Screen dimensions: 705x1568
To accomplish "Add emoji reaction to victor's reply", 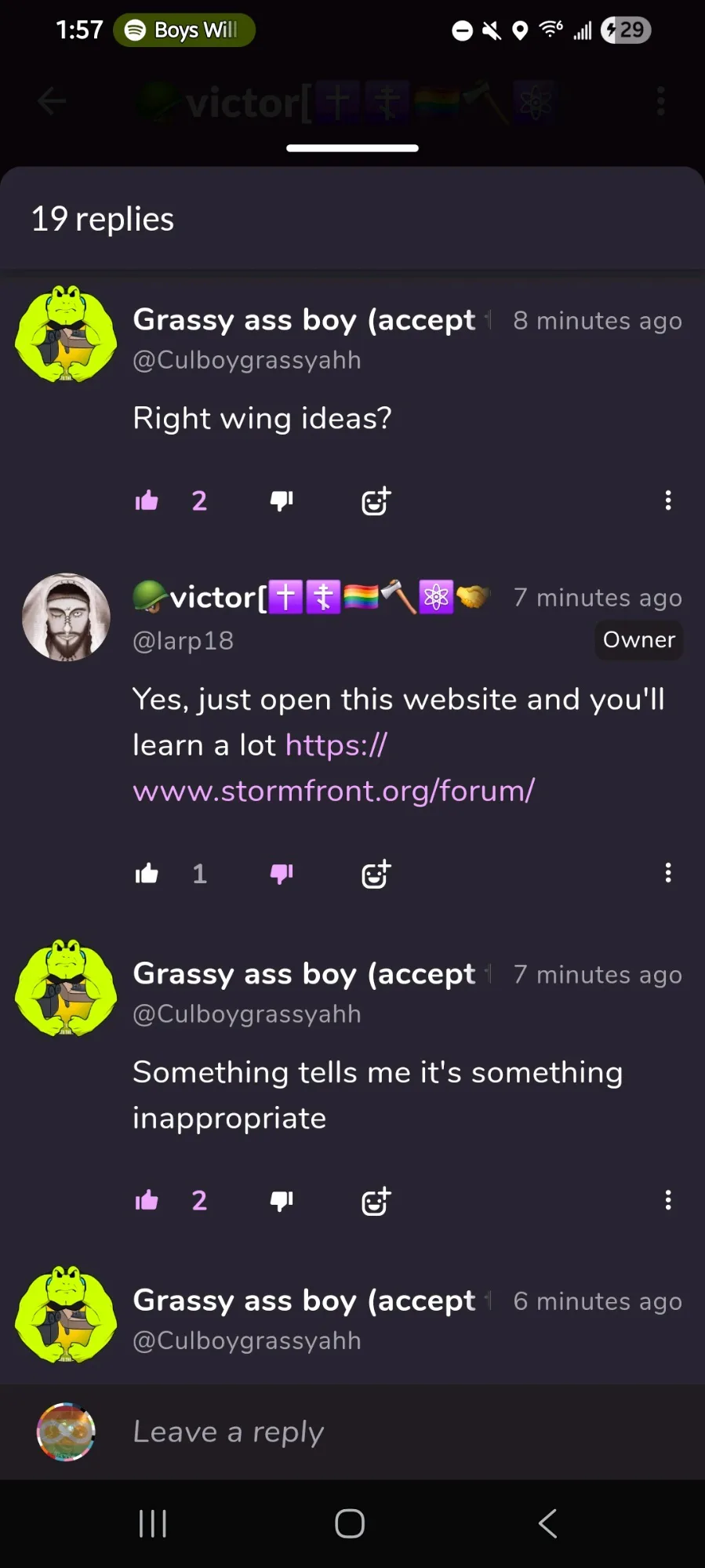I will coord(376,873).
